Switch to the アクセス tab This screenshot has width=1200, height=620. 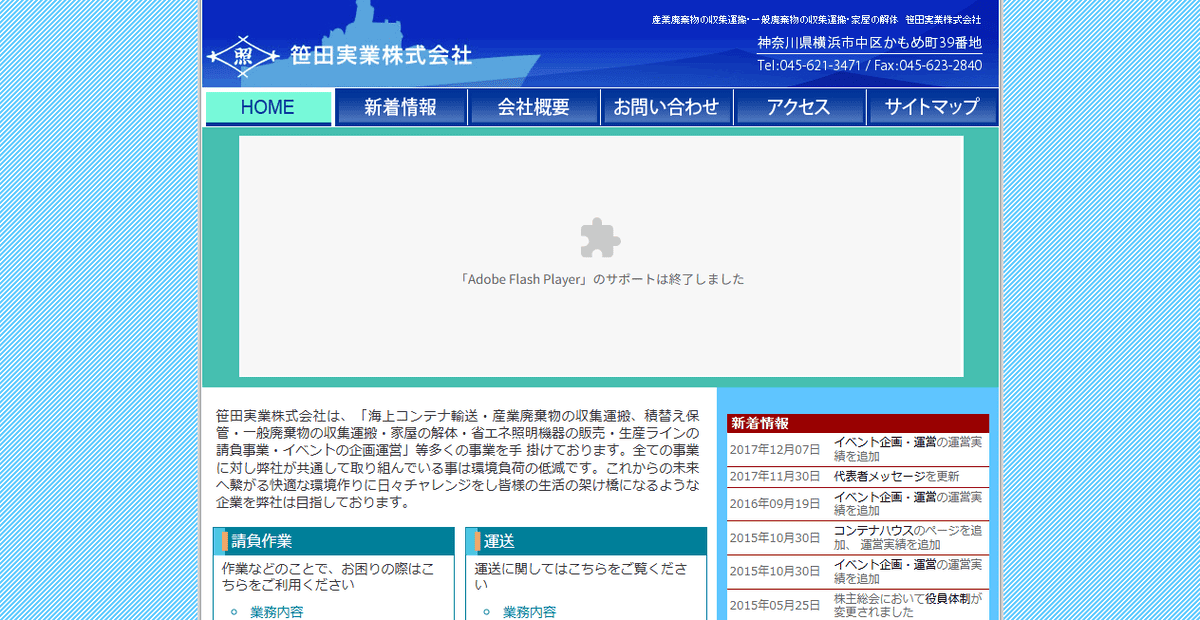800,106
